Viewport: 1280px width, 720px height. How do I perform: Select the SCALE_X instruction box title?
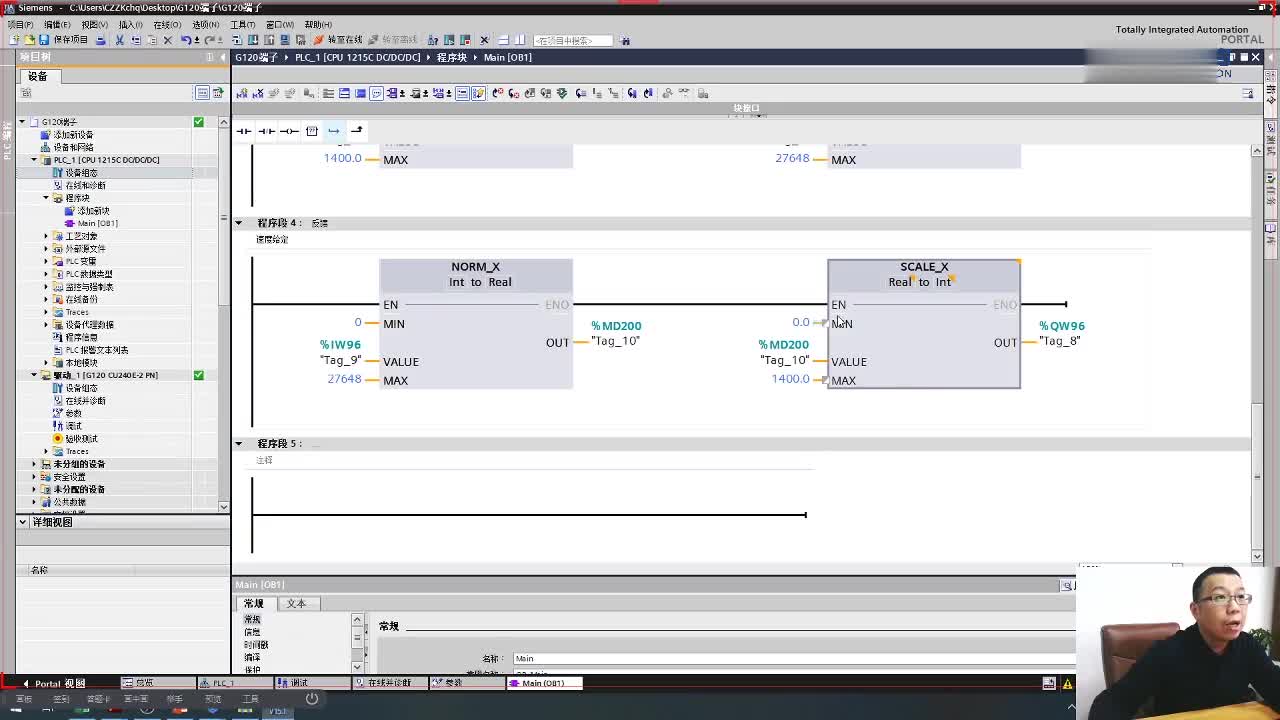tap(924, 267)
